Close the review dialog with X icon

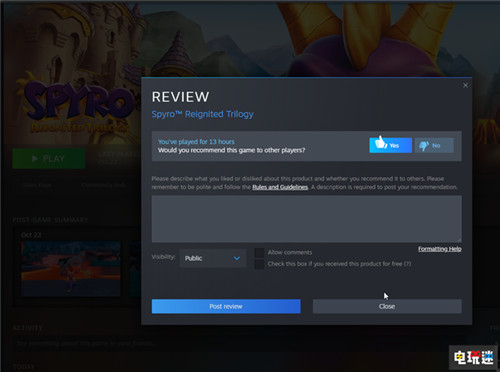tap(465, 85)
